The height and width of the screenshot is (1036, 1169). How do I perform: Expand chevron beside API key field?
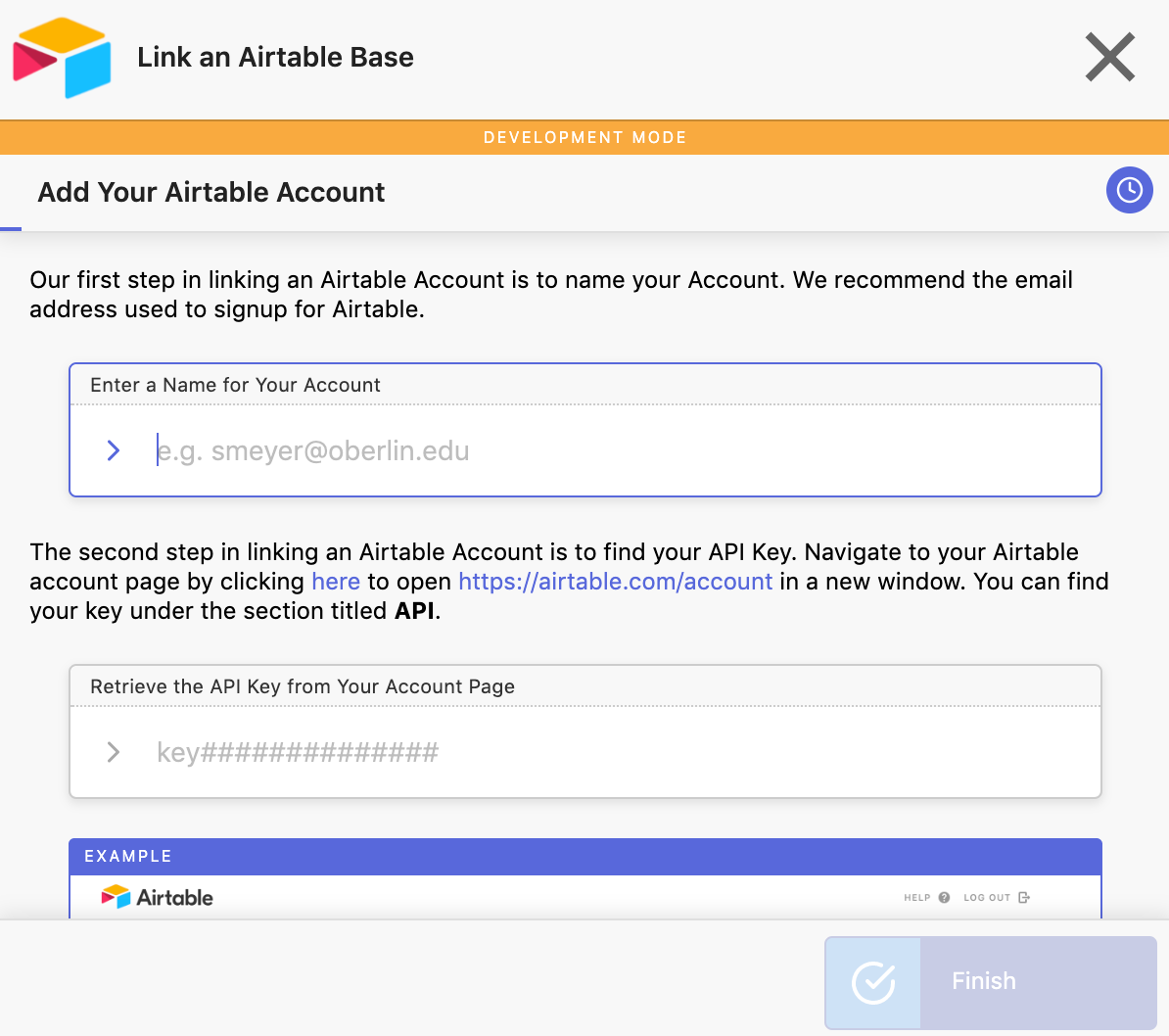pos(114,752)
